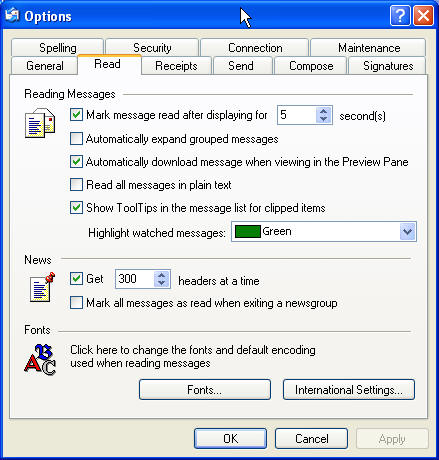The image size is (439, 460).
Task: Open the Signatures tab
Action: [x=388, y=66]
